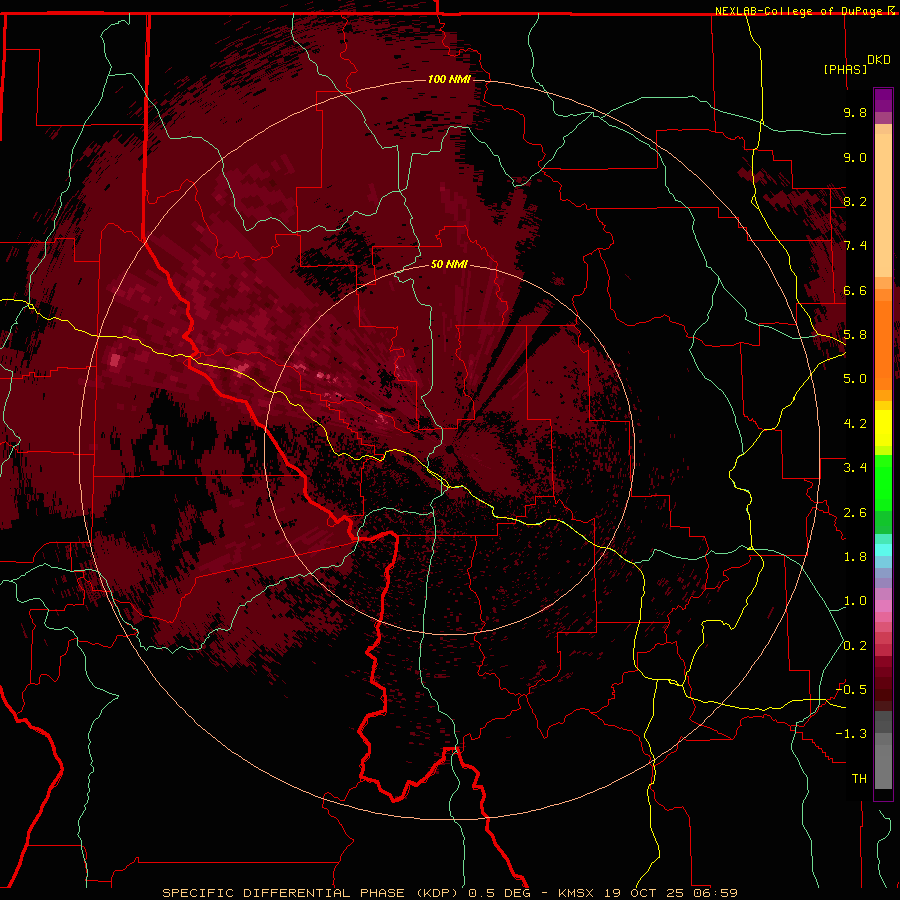Click the 50 NMI range ring label

coord(449,264)
